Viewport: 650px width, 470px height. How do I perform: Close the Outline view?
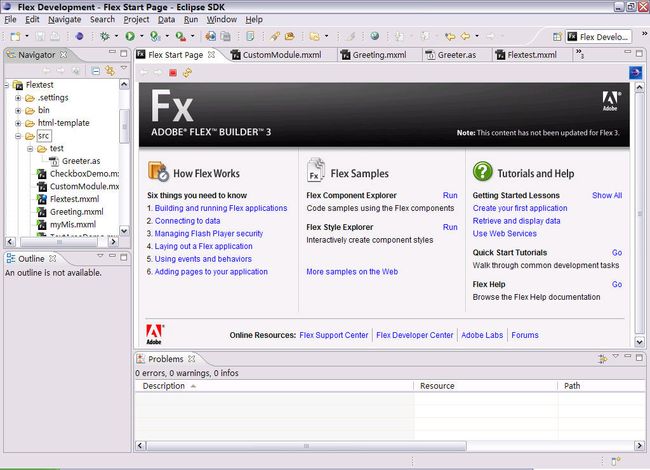(53, 258)
